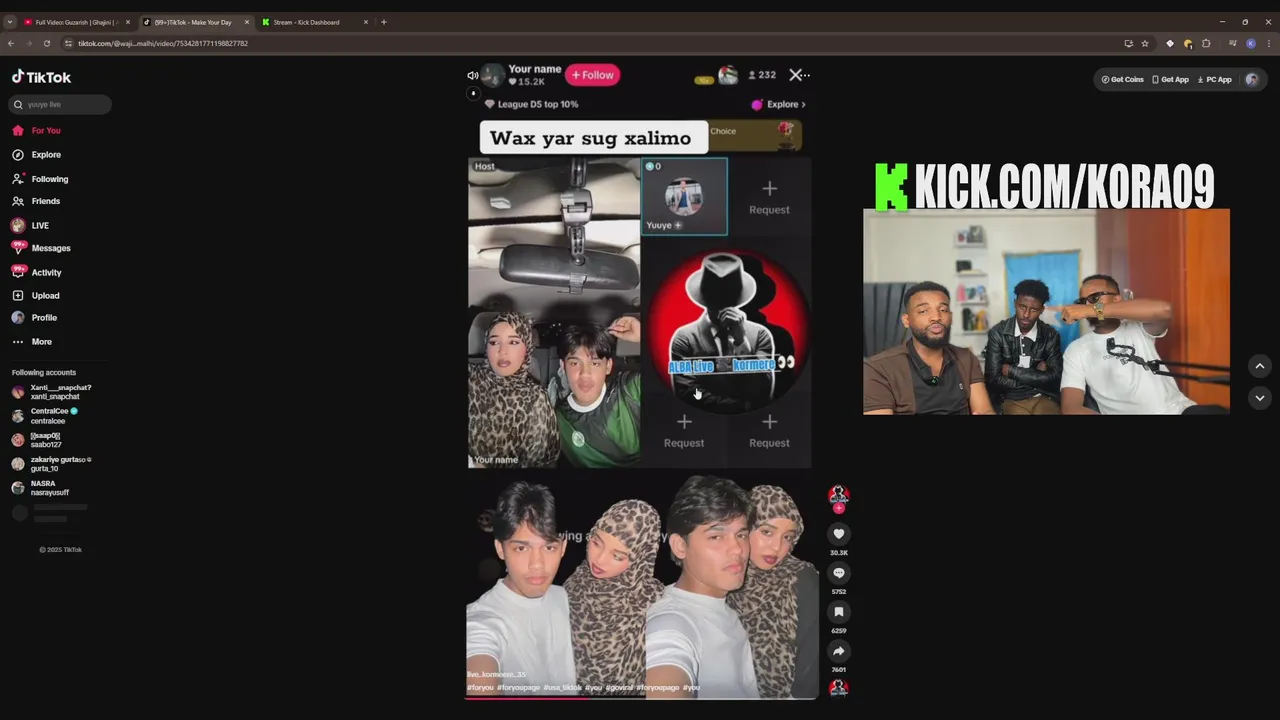Image resolution: width=1280 pixels, height=720 pixels.
Task: Request the seat next to Yuuye
Action: (x=769, y=197)
